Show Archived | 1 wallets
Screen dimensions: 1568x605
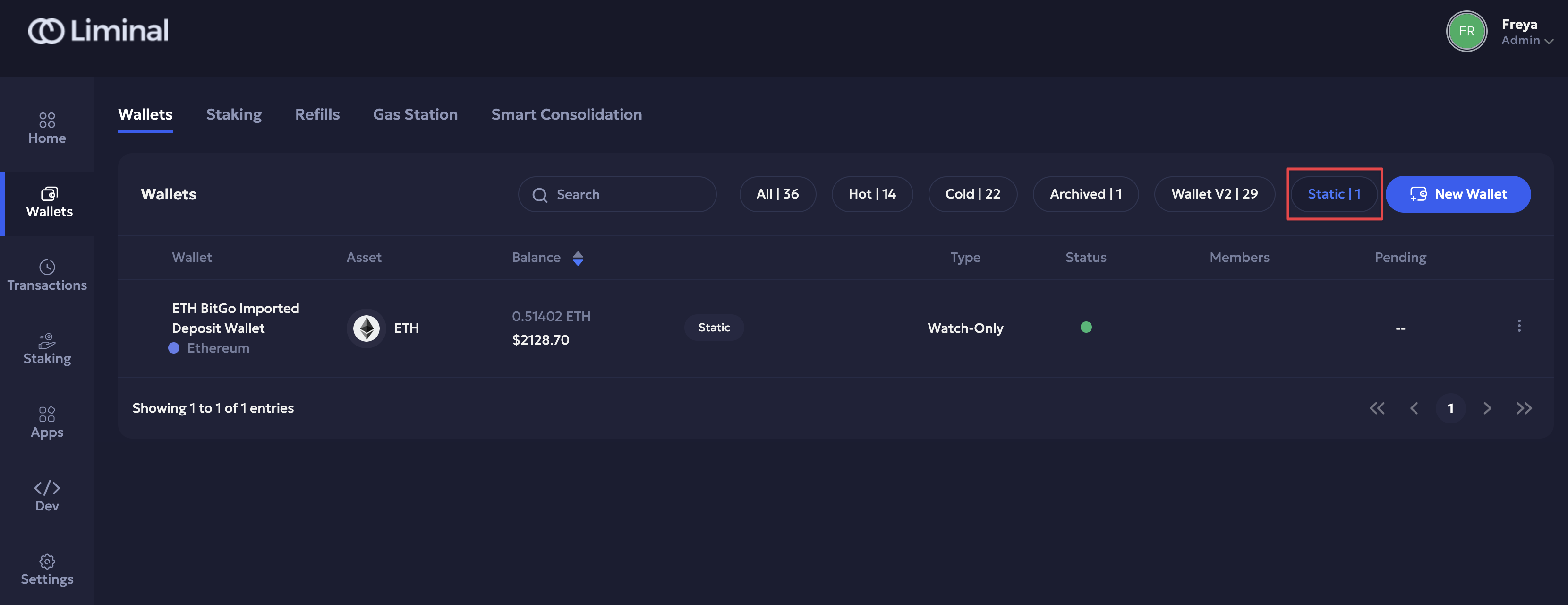point(1085,194)
